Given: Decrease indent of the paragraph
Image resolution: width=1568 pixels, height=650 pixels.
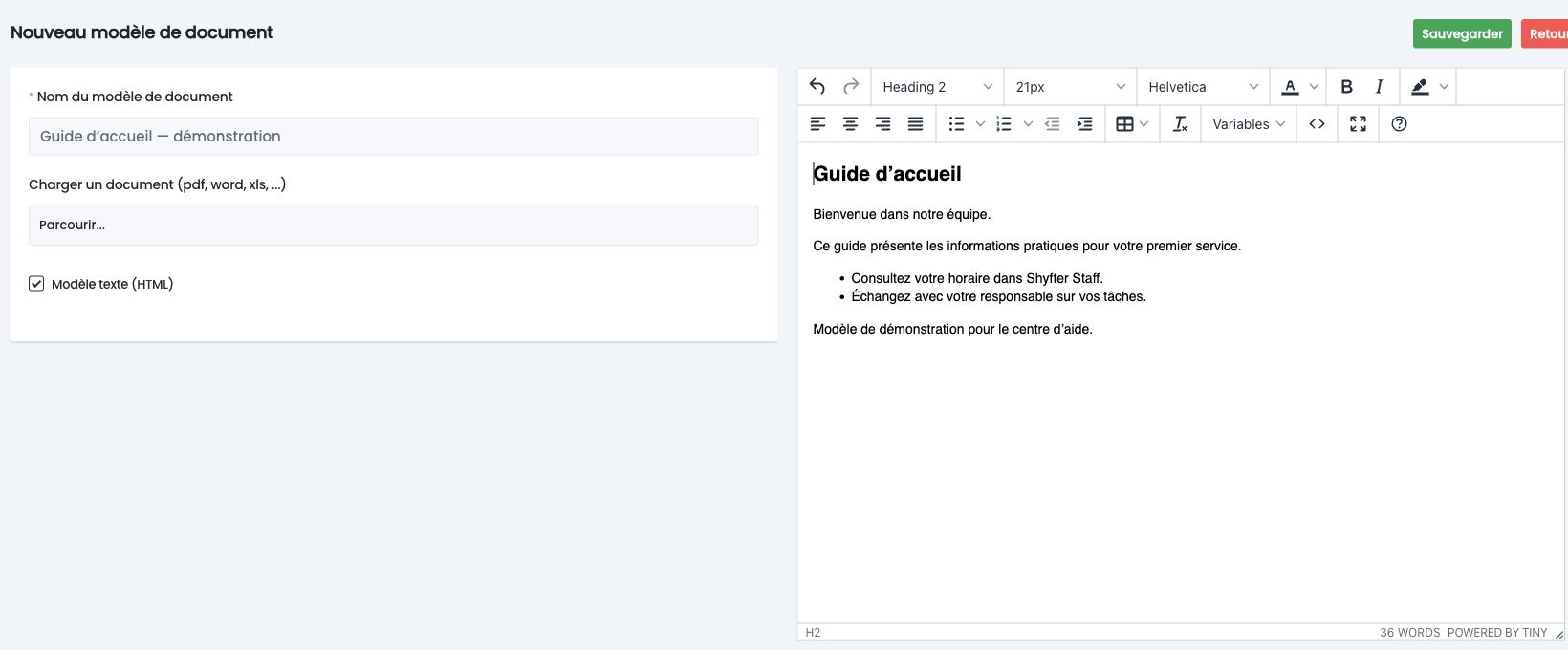Looking at the screenshot, I should 1052,123.
